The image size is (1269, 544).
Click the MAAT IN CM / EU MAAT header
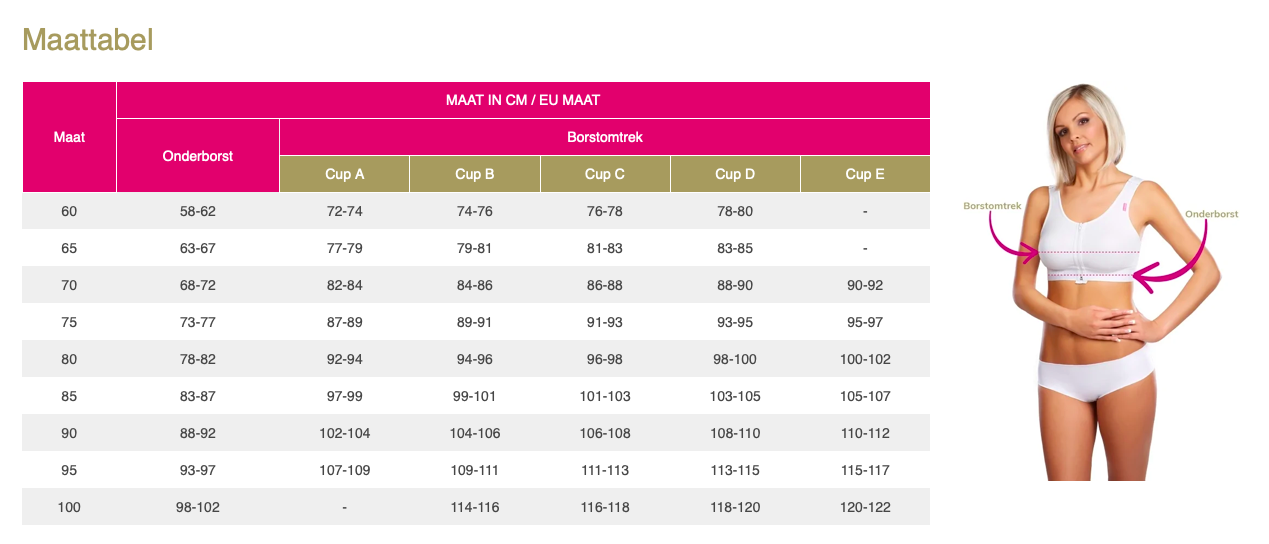pyautogui.click(x=522, y=100)
